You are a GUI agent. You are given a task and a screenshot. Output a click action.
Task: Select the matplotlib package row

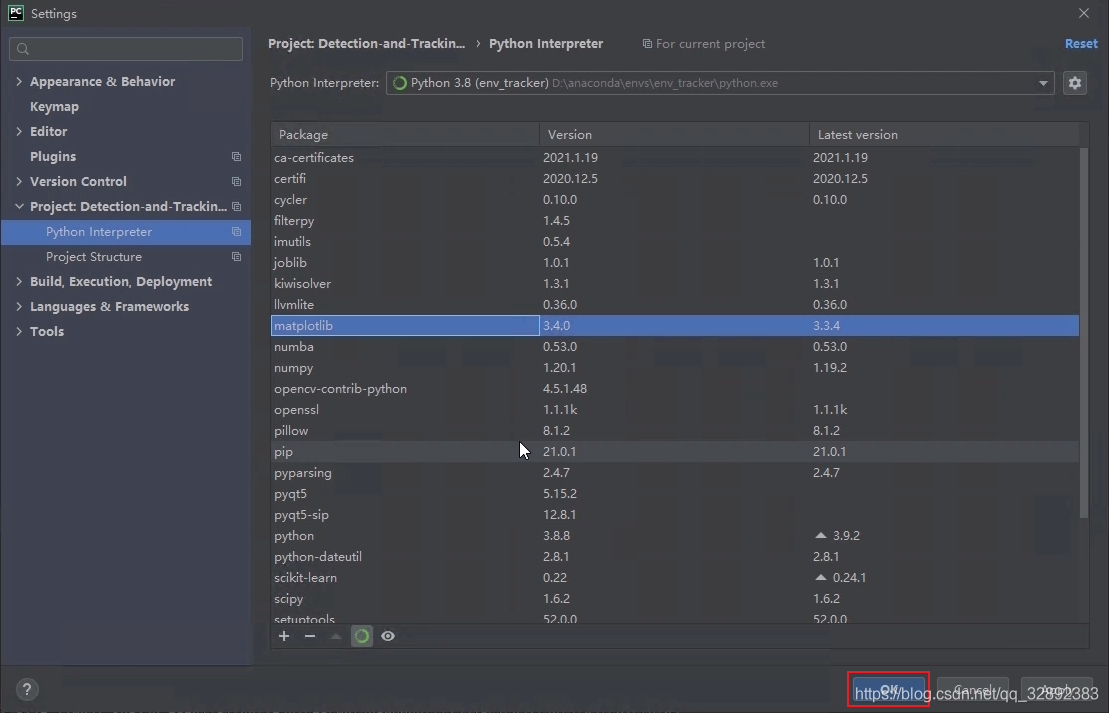click(675, 325)
